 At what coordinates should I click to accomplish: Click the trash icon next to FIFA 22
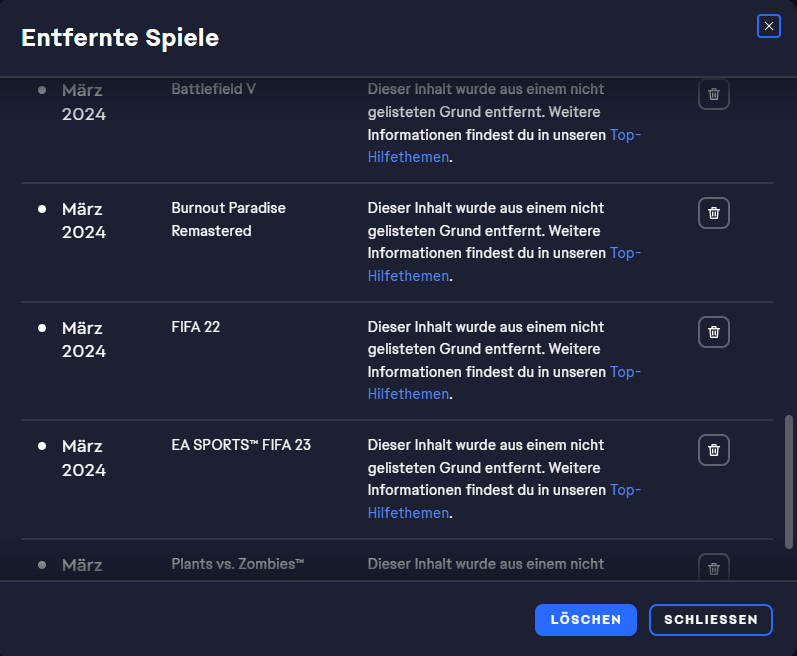tap(713, 332)
